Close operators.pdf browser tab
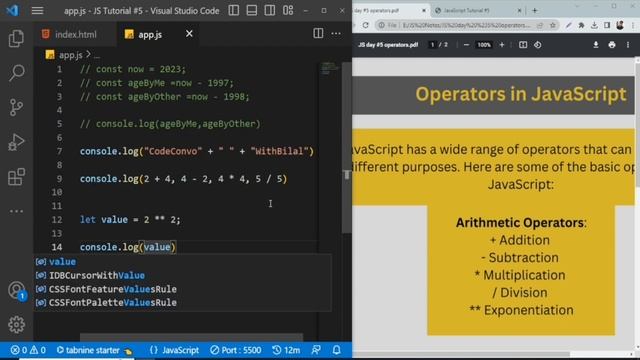 click(x=424, y=11)
